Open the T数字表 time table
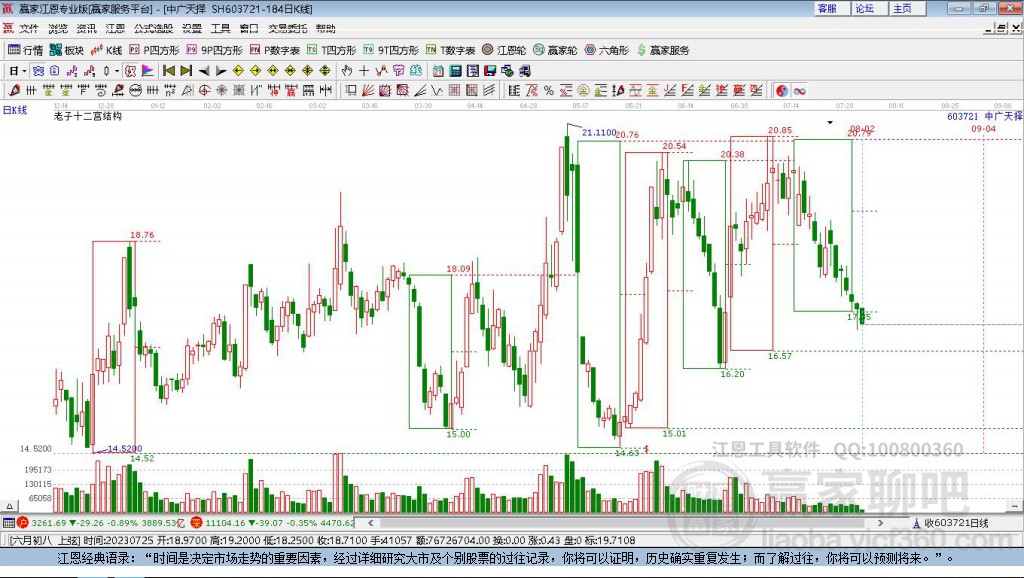The image size is (1024, 578). click(x=450, y=50)
